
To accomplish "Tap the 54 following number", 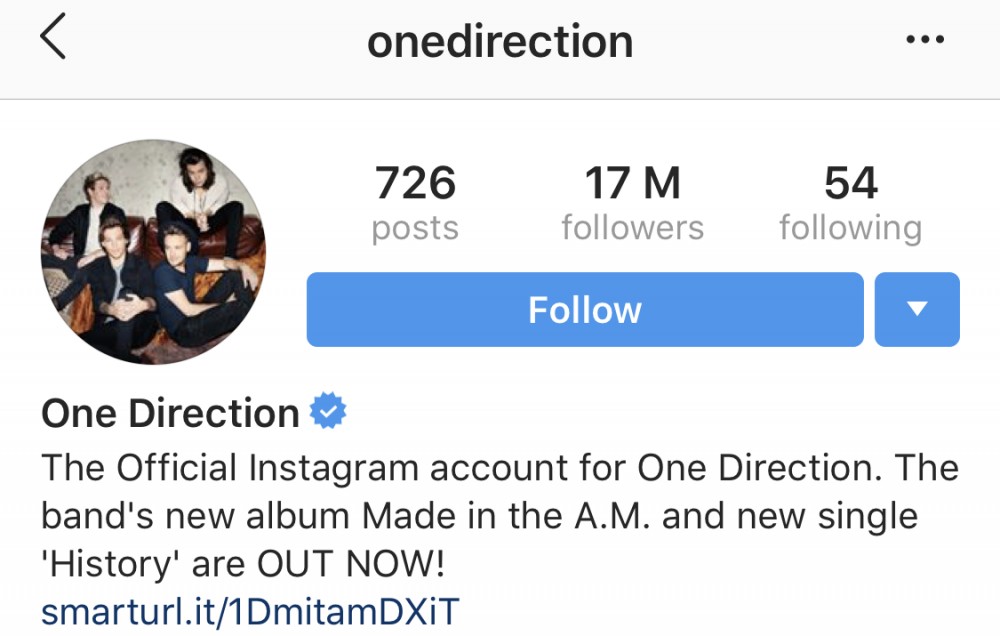I will [850, 184].
